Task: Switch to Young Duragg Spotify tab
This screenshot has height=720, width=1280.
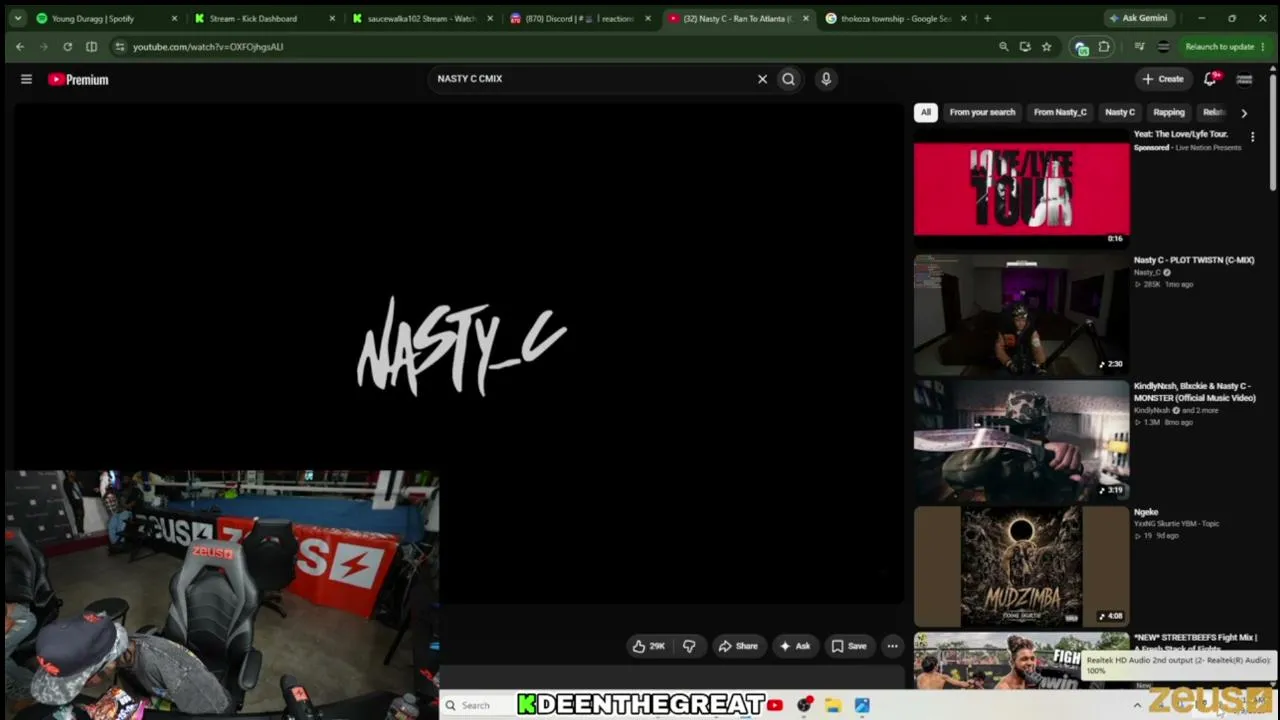Action: pyautogui.click(x=93, y=18)
